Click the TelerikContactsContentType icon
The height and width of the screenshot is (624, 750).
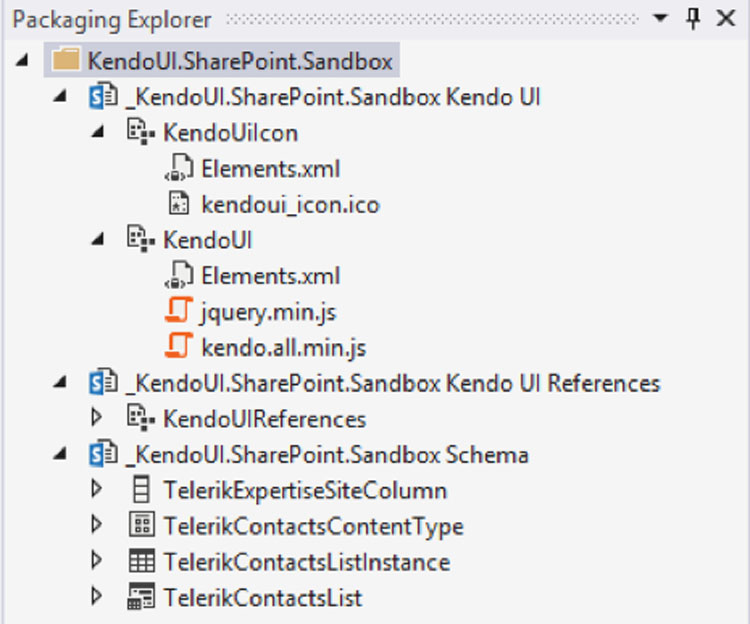[141, 526]
